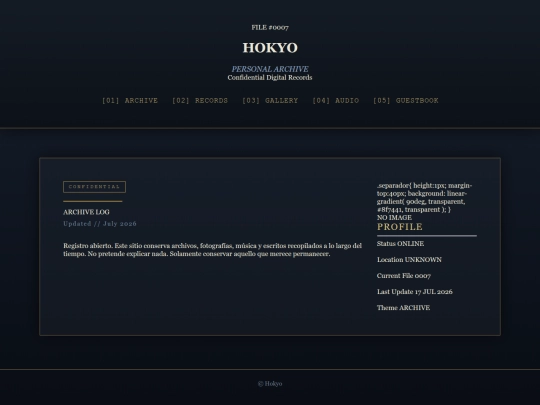540x405 pixels.
Task: Click the NO IMAGE placeholder
Action: click(x=394, y=218)
